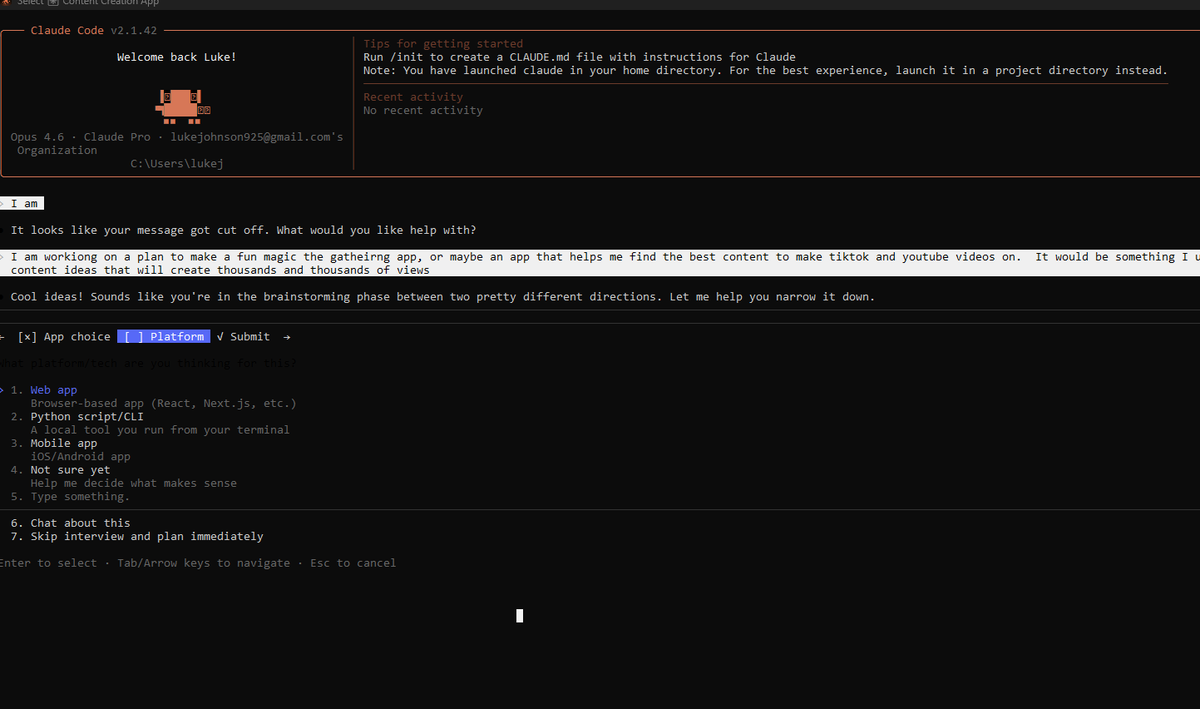Screen dimensions: 1200x709
Task: Toggle the checked App choice checkbox
Action: pyautogui.click(x=27, y=337)
